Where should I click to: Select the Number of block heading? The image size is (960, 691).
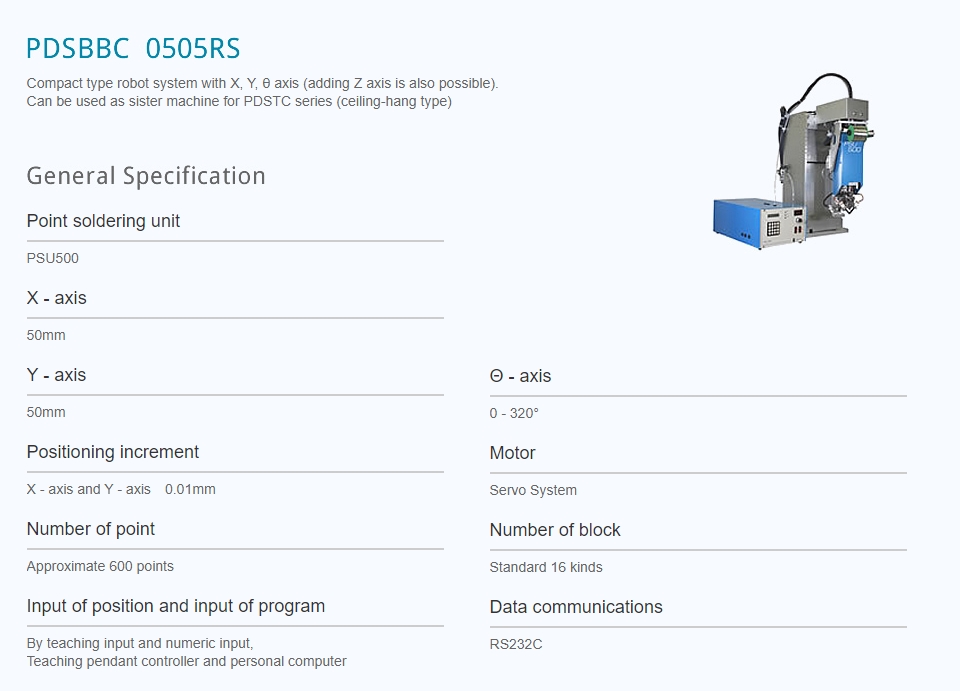click(555, 530)
